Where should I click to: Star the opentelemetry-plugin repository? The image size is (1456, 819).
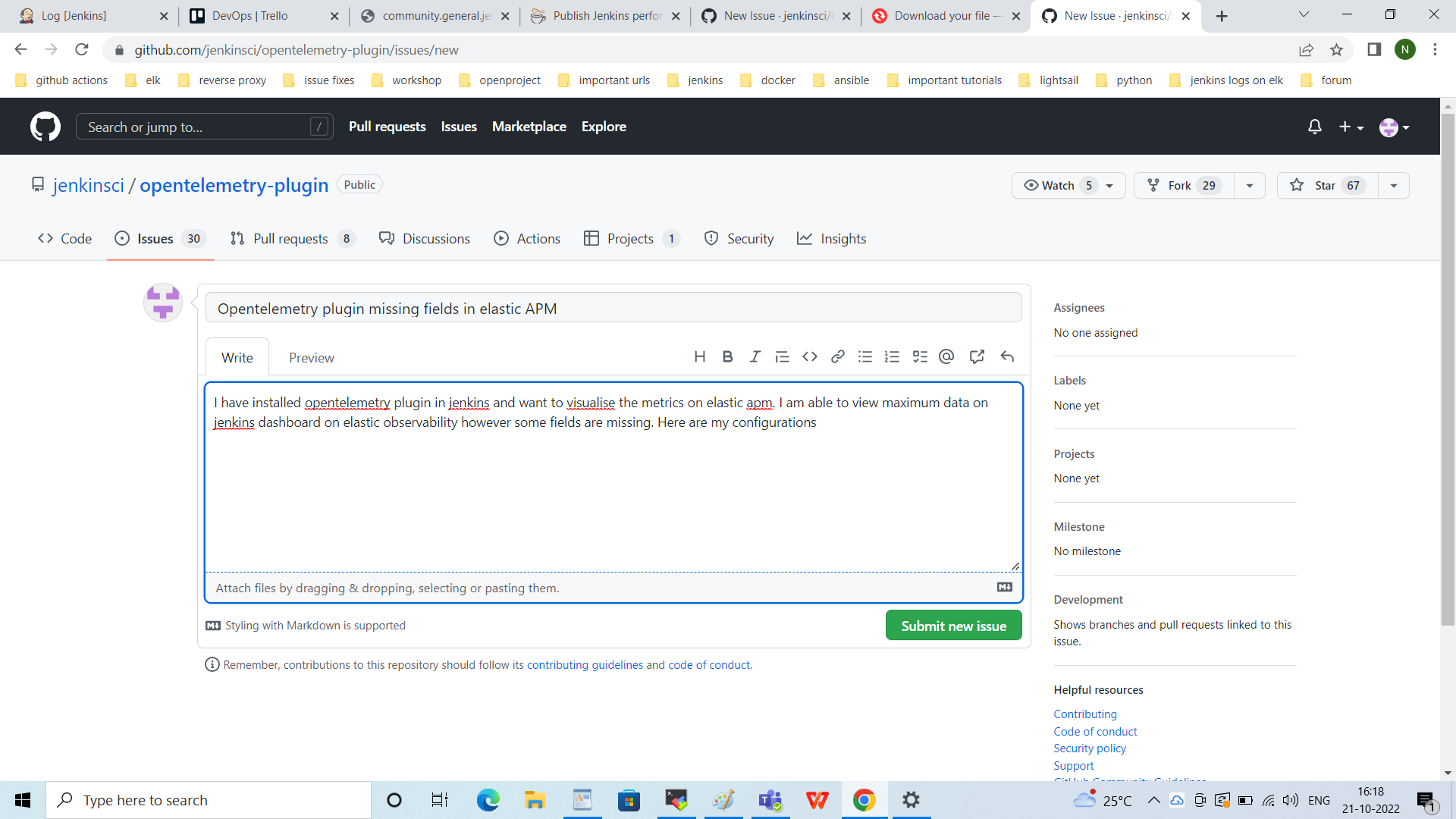point(1328,186)
